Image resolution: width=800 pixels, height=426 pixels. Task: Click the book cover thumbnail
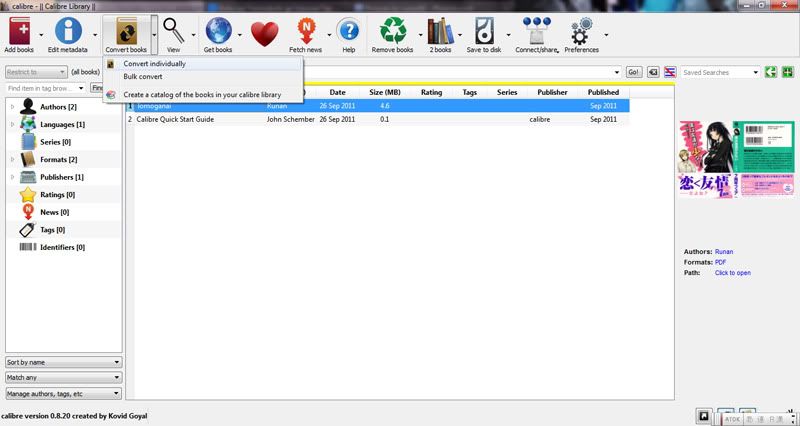tap(736, 159)
